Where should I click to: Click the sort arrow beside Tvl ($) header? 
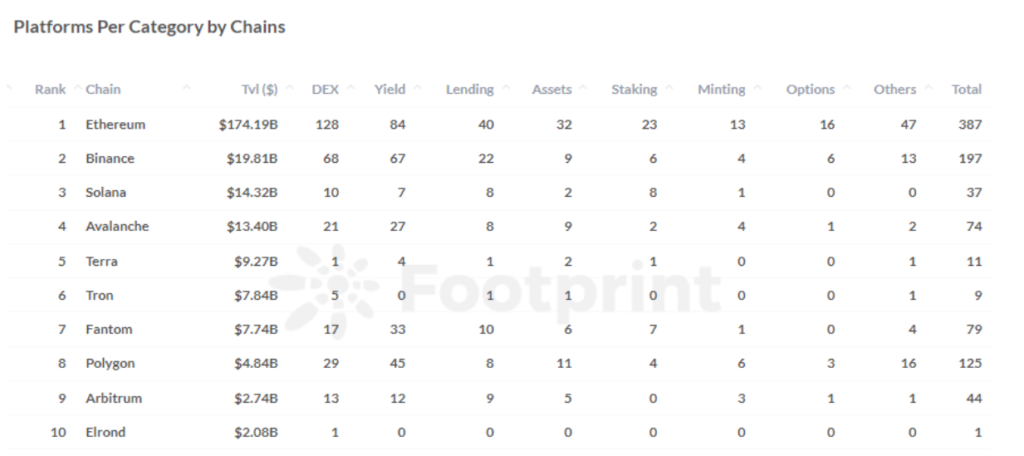(x=289, y=89)
